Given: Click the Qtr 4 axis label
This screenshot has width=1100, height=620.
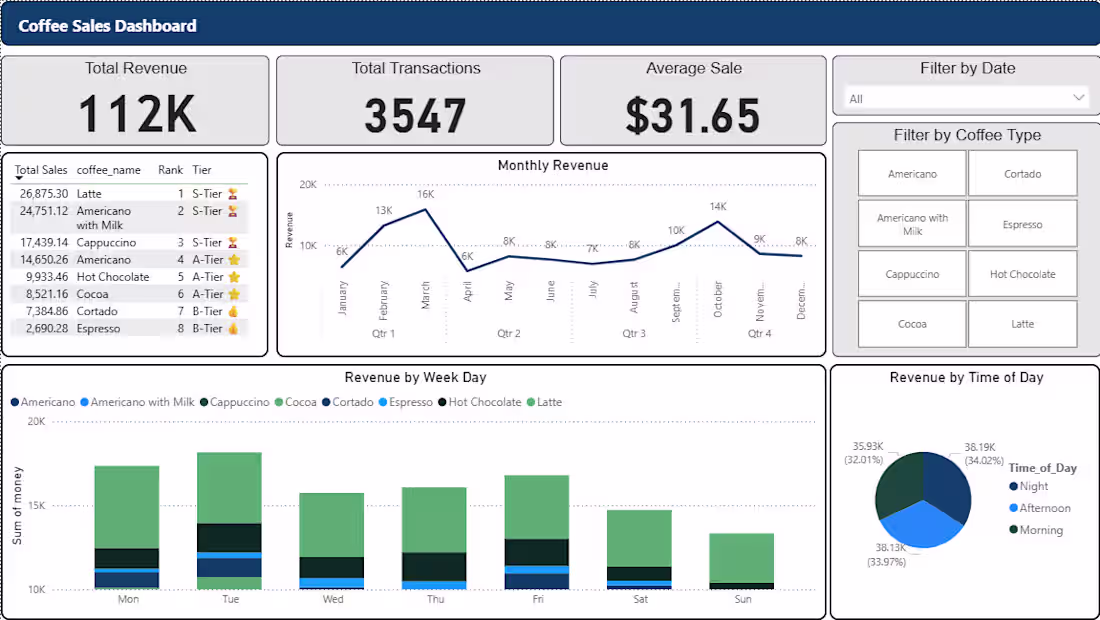Looking at the screenshot, I should (759, 333).
